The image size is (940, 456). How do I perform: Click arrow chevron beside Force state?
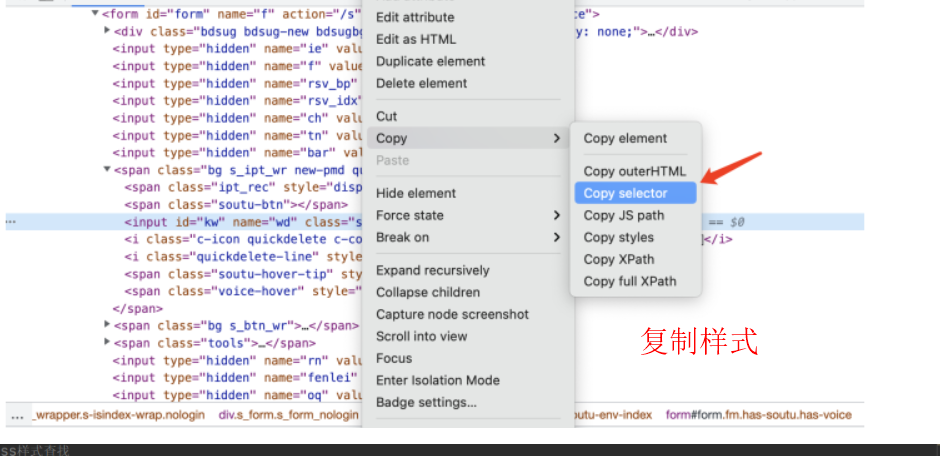(x=557, y=215)
